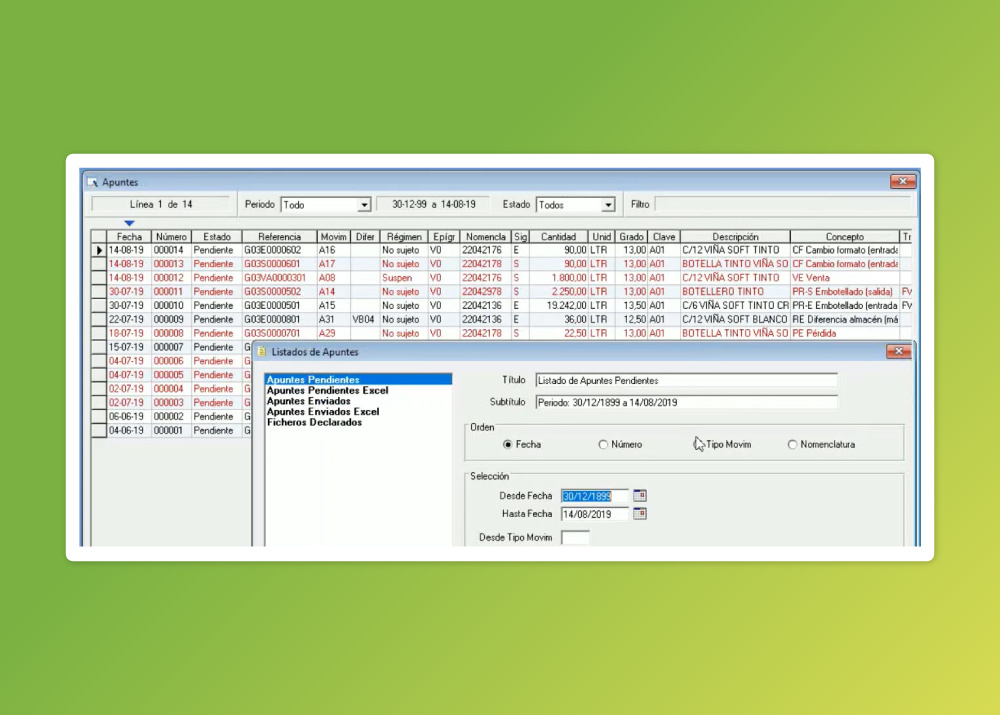Open calendar picker for Hasta Fecha
The height and width of the screenshot is (715, 1000).
(x=640, y=513)
